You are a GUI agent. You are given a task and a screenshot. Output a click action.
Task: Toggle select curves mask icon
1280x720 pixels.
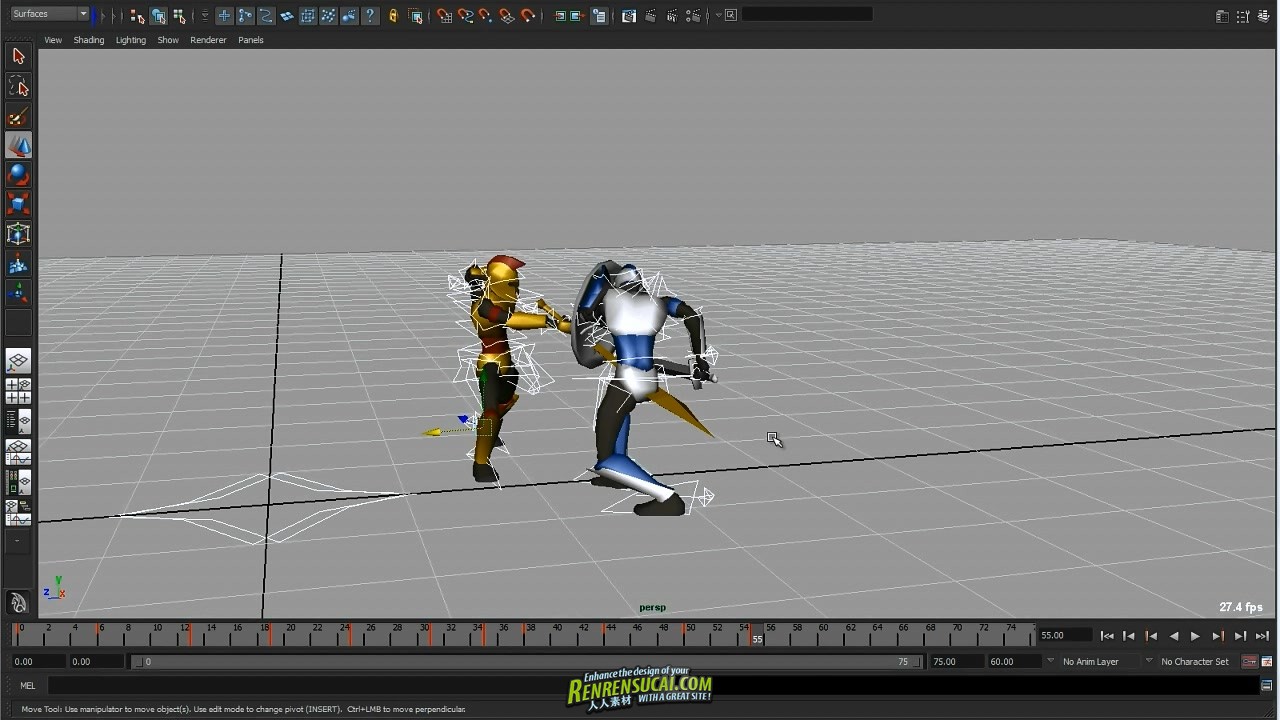[x=266, y=16]
